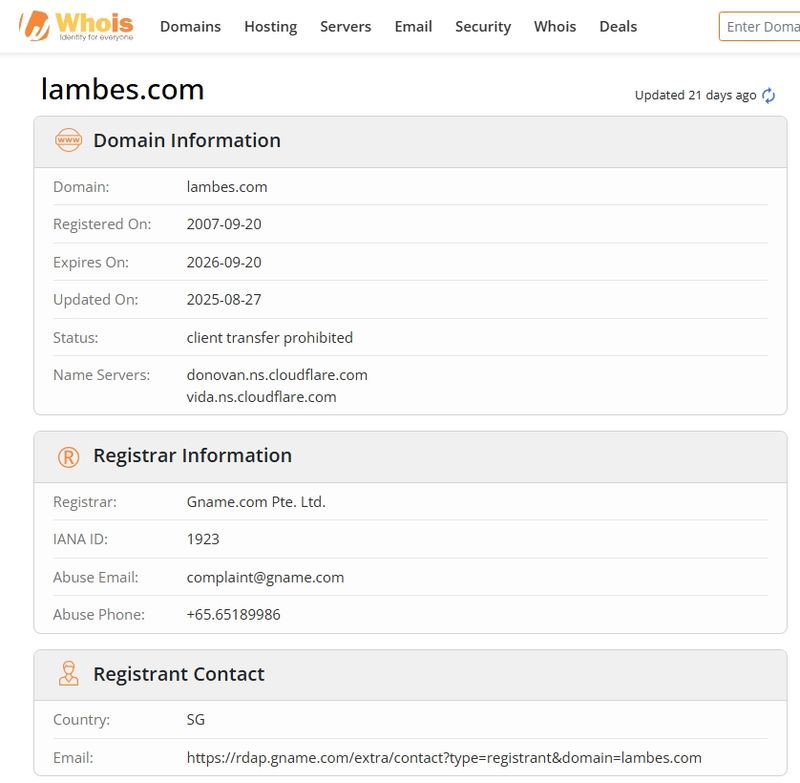Image resolution: width=800 pixels, height=783 pixels.
Task: Click the registered date 2007-09-20
Action: pyautogui.click(x=223, y=224)
